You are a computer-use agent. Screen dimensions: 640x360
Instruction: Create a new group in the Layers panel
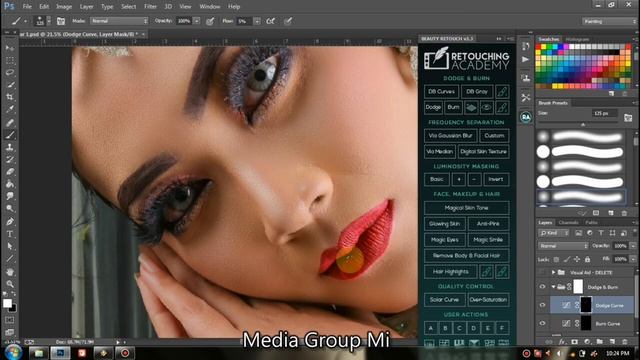click(x=600, y=342)
